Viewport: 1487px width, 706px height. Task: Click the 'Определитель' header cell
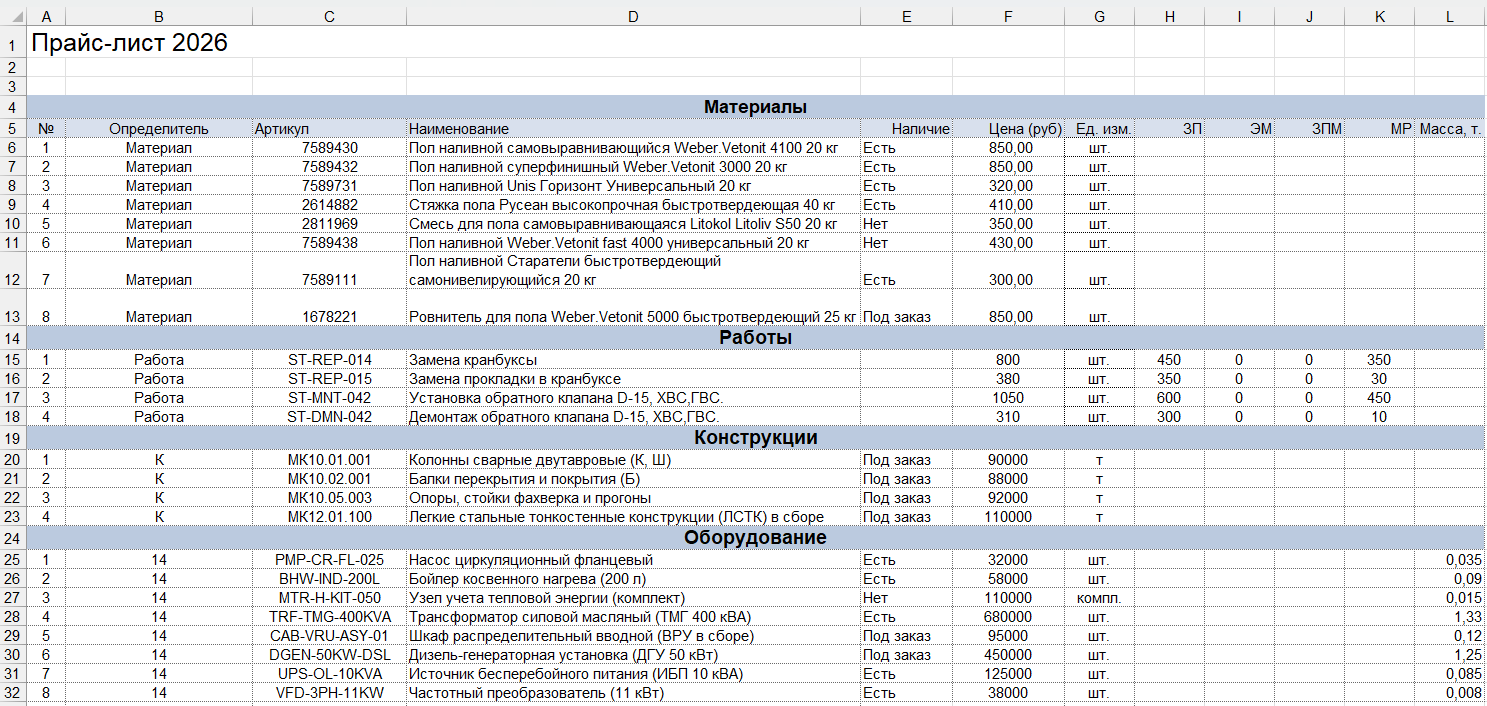(x=159, y=129)
